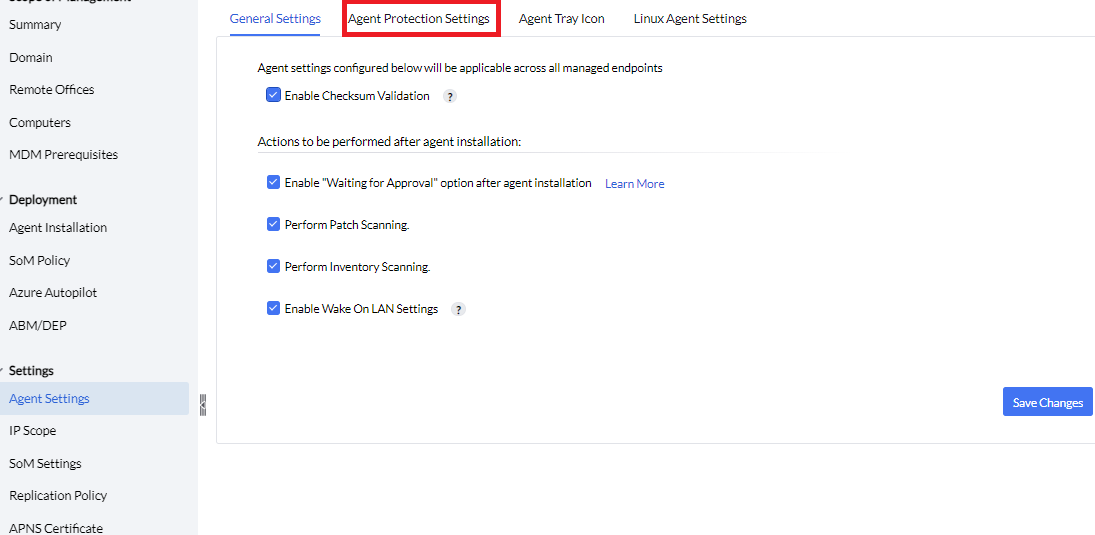Go to Linux Agent Settings tab
Image resolution: width=1095 pixels, height=535 pixels.
690,19
